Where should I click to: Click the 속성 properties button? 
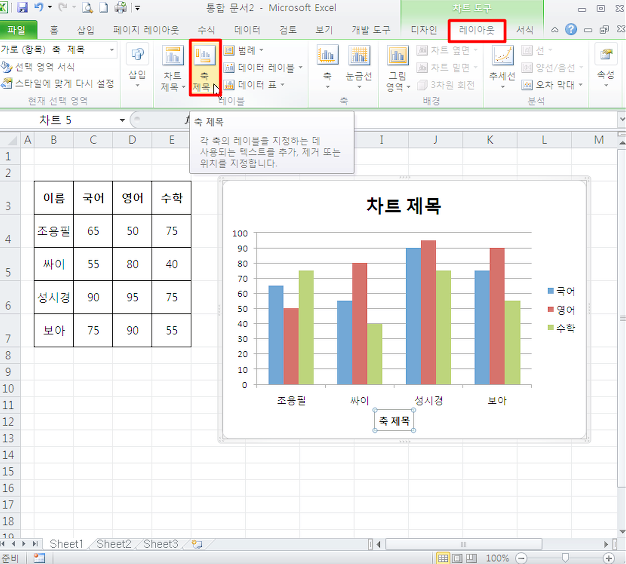point(606,66)
